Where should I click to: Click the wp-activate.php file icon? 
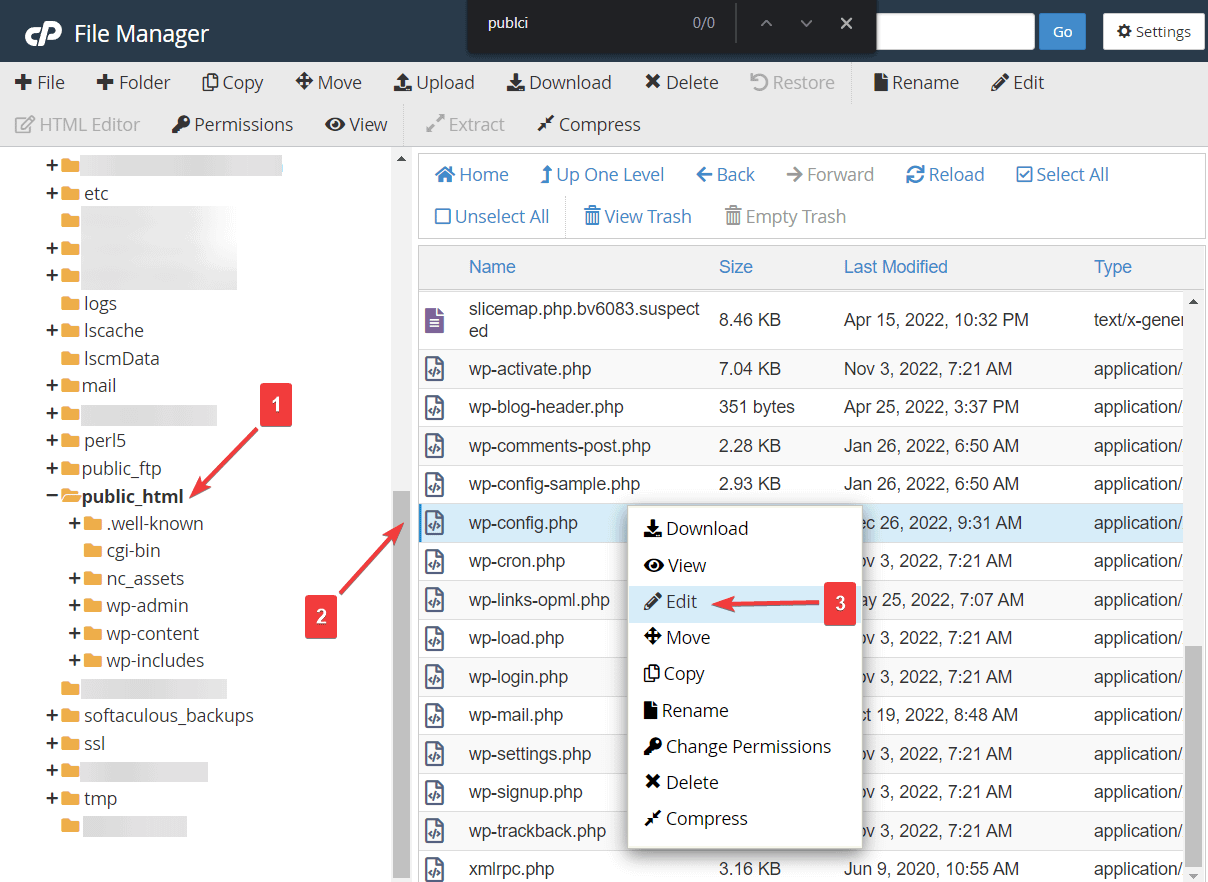(434, 369)
